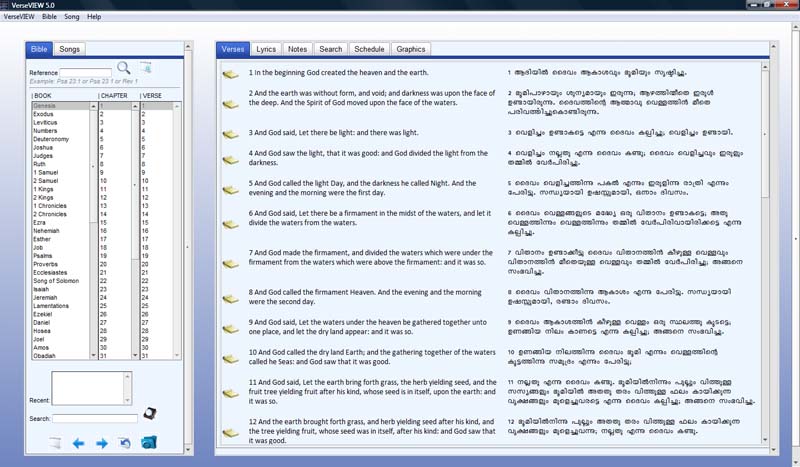Click the blue right arrow icon
The image size is (800, 467).
[101, 443]
